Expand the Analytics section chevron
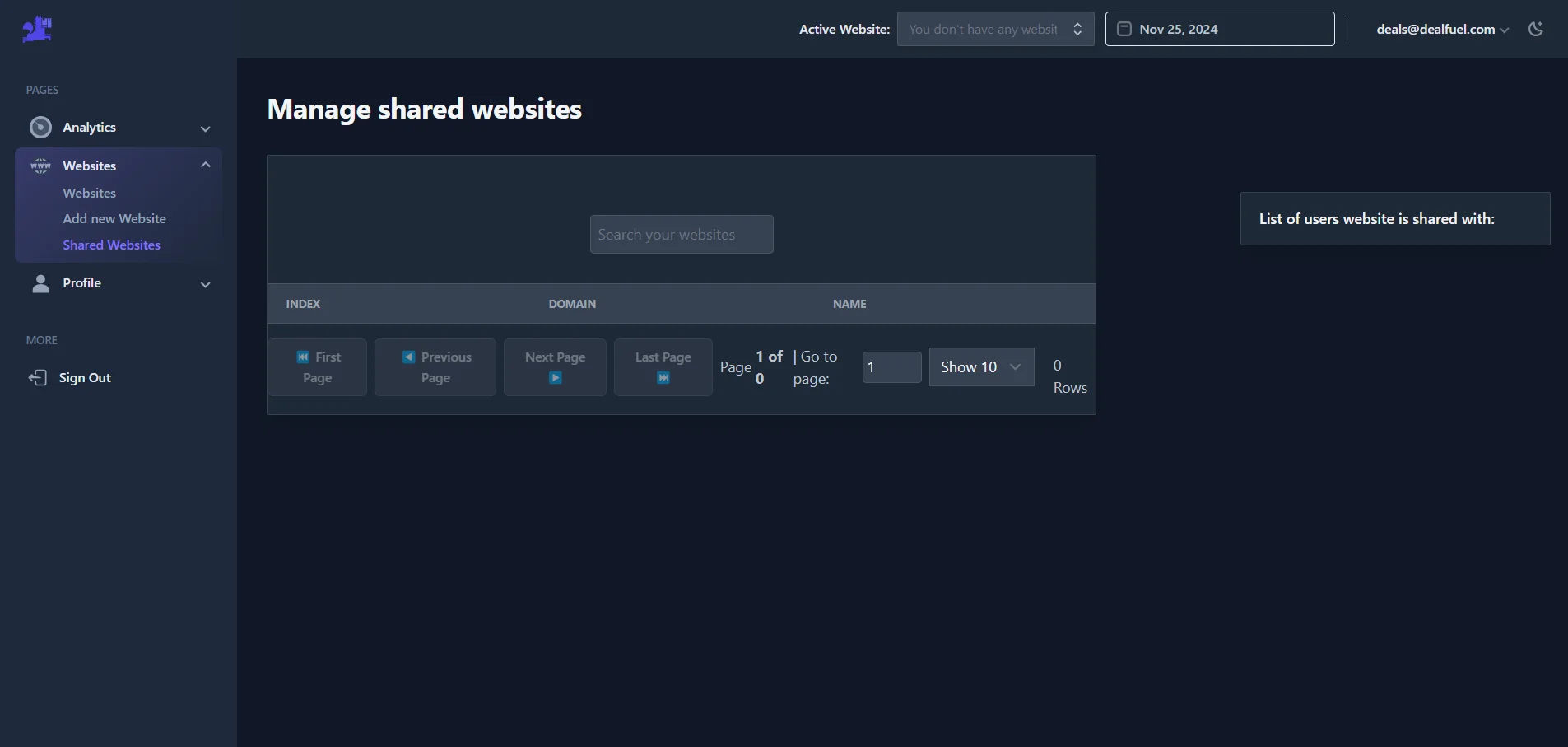 coord(205,128)
